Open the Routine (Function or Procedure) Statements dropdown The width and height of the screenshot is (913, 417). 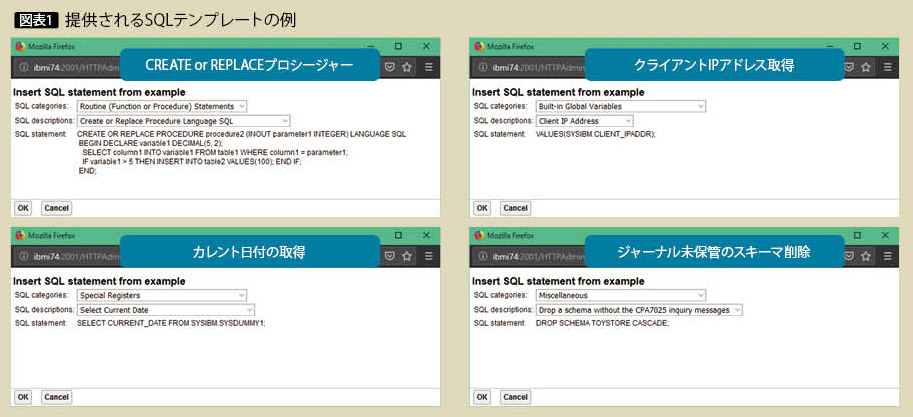pos(162,106)
